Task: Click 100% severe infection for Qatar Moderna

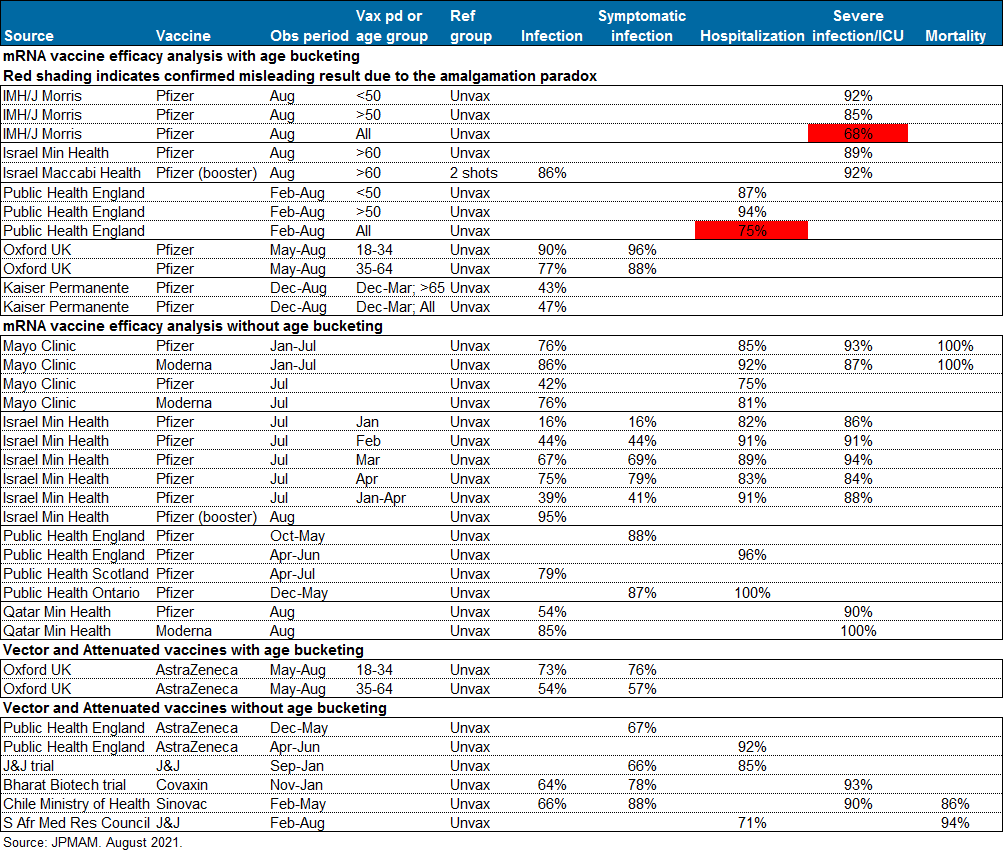Action: [x=858, y=631]
